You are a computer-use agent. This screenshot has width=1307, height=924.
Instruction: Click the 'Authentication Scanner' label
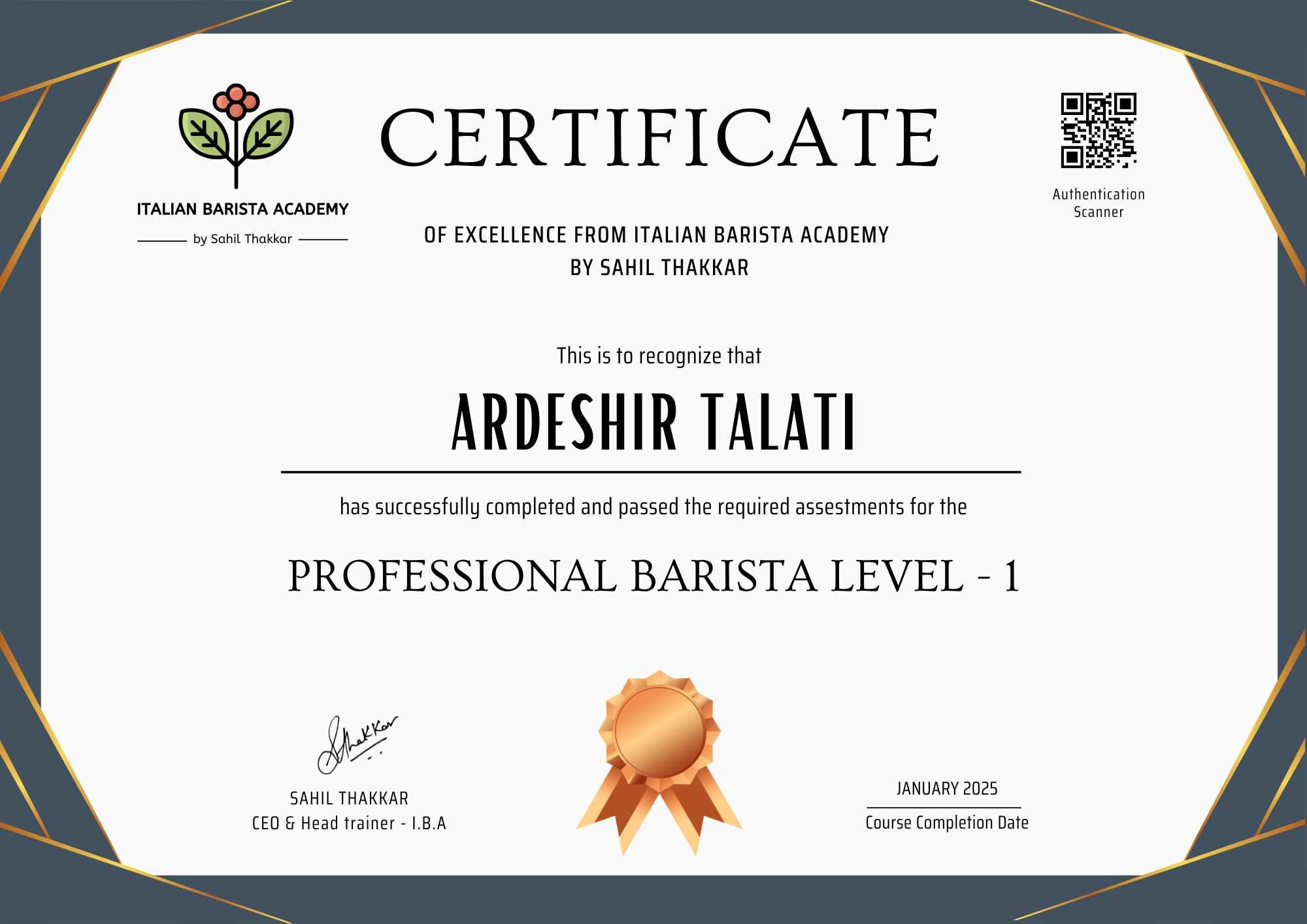click(1099, 203)
